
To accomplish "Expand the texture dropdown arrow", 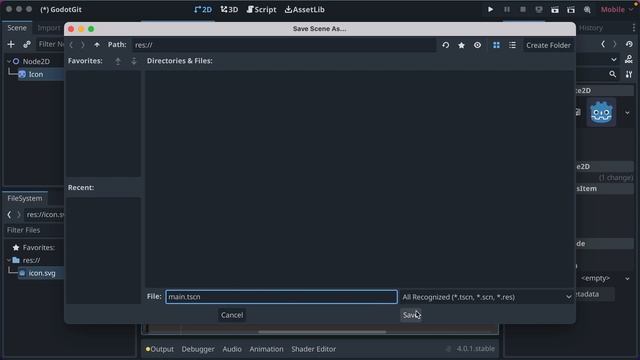I will click(x=627, y=113).
